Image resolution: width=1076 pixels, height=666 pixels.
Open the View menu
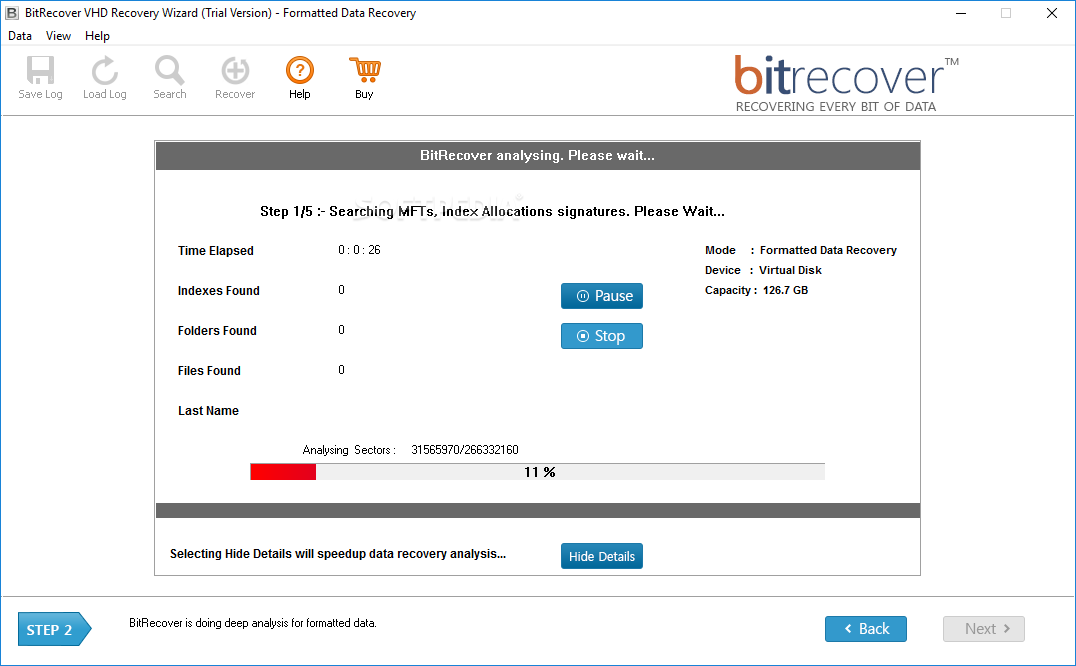58,36
